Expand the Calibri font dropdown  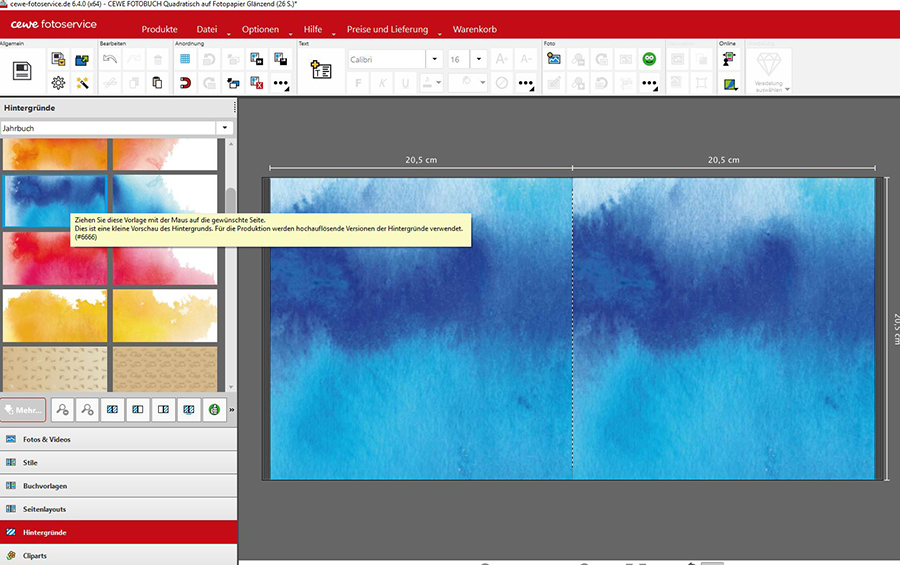pyautogui.click(x=434, y=59)
